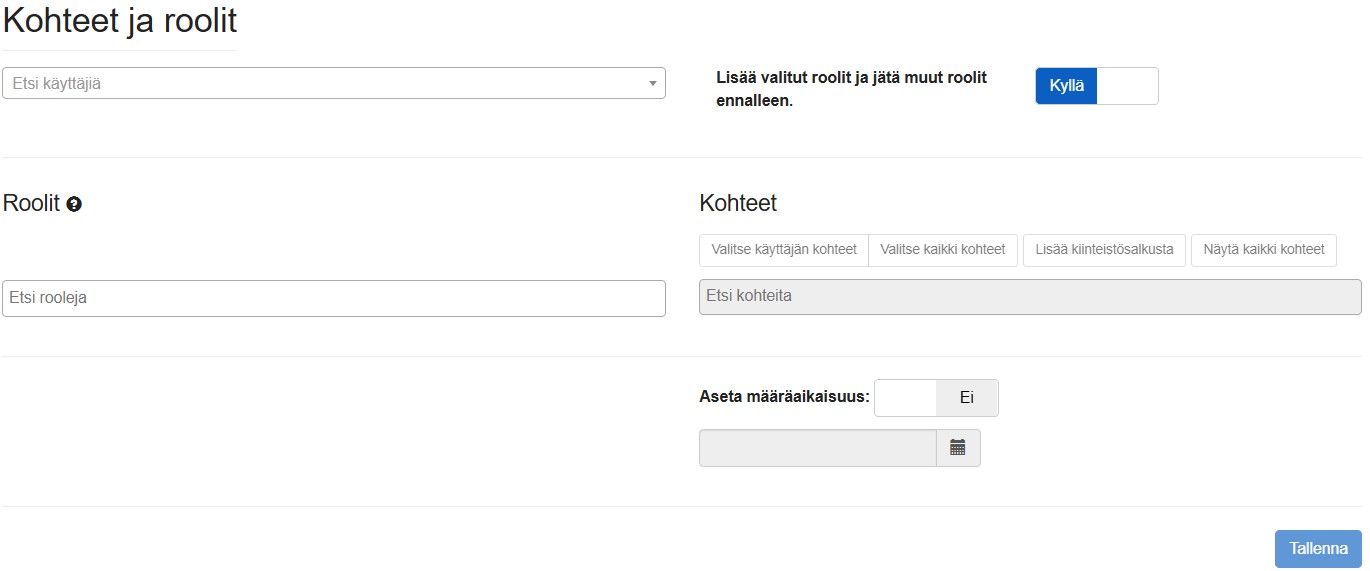Click the Etsi käyttäjiä search box
Screen dimensions: 1370x571
pyautogui.click(x=334, y=84)
